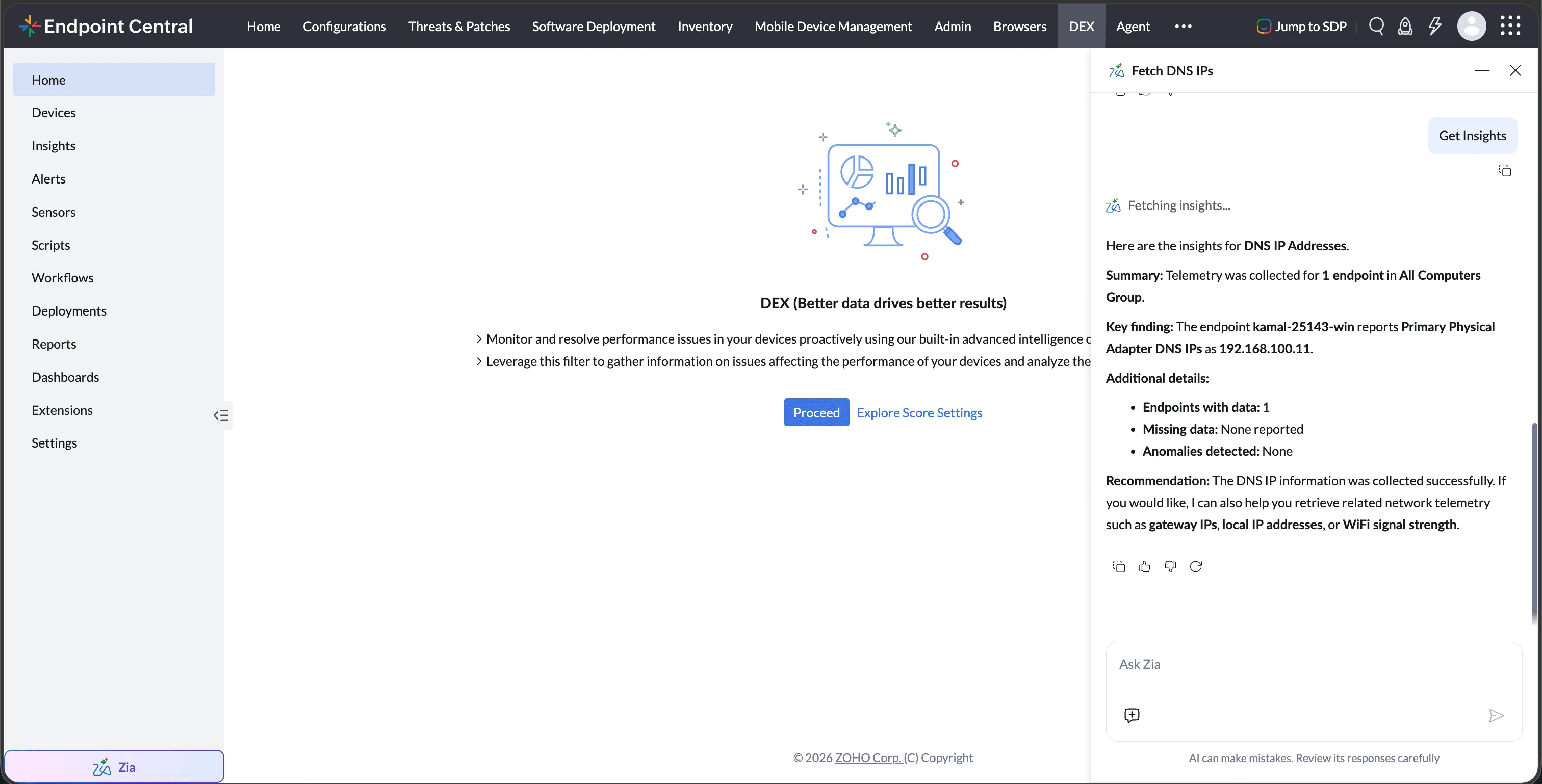Regenerate Zia's response
Viewport: 1542px width, 784px height.
pyautogui.click(x=1196, y=567)
